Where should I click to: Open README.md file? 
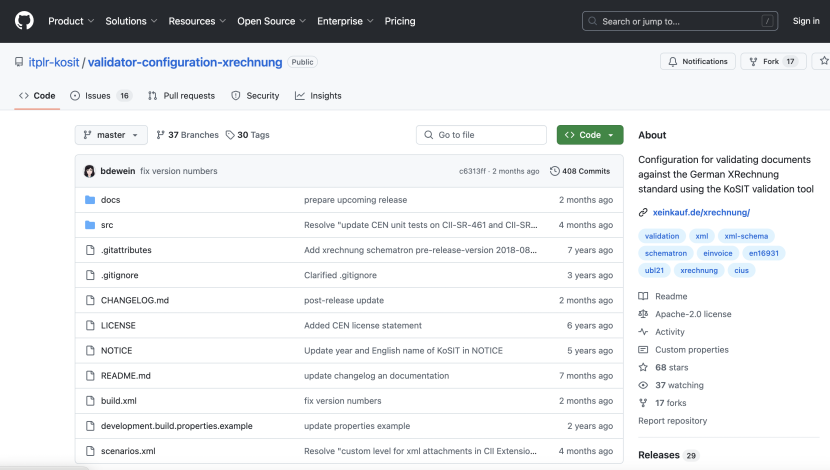point(126,376)
